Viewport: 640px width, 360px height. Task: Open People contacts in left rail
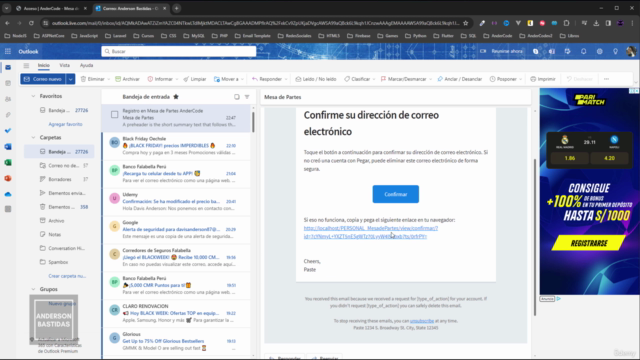[x=8, y=99]
